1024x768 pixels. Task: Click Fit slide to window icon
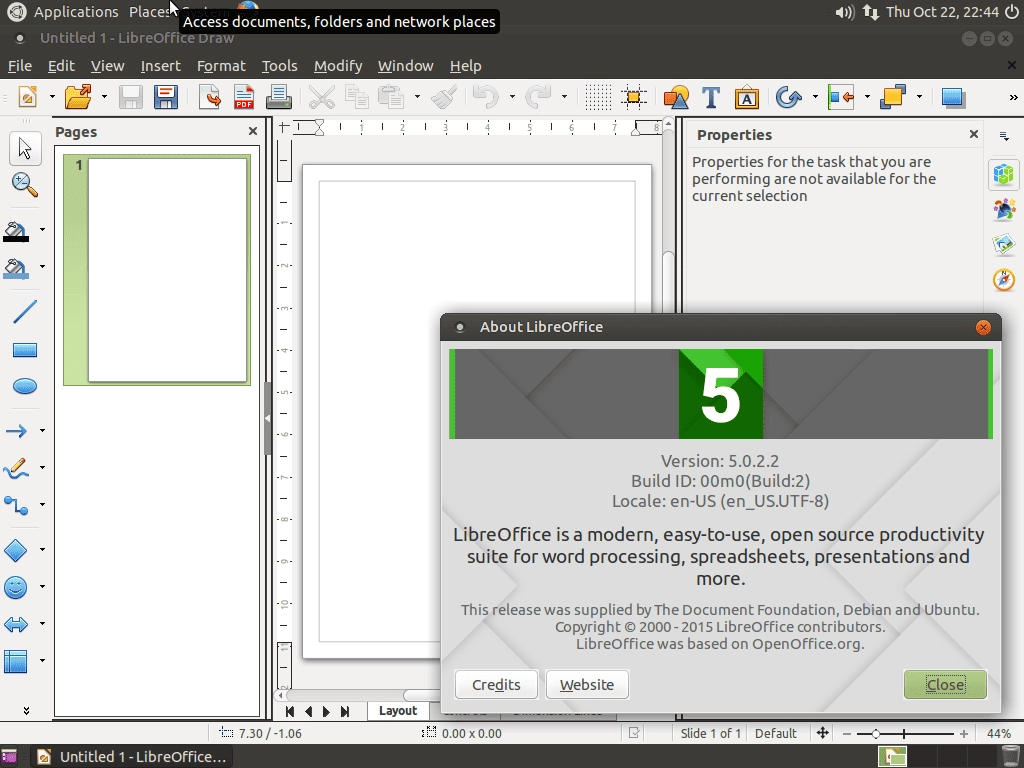coord(822,733)
